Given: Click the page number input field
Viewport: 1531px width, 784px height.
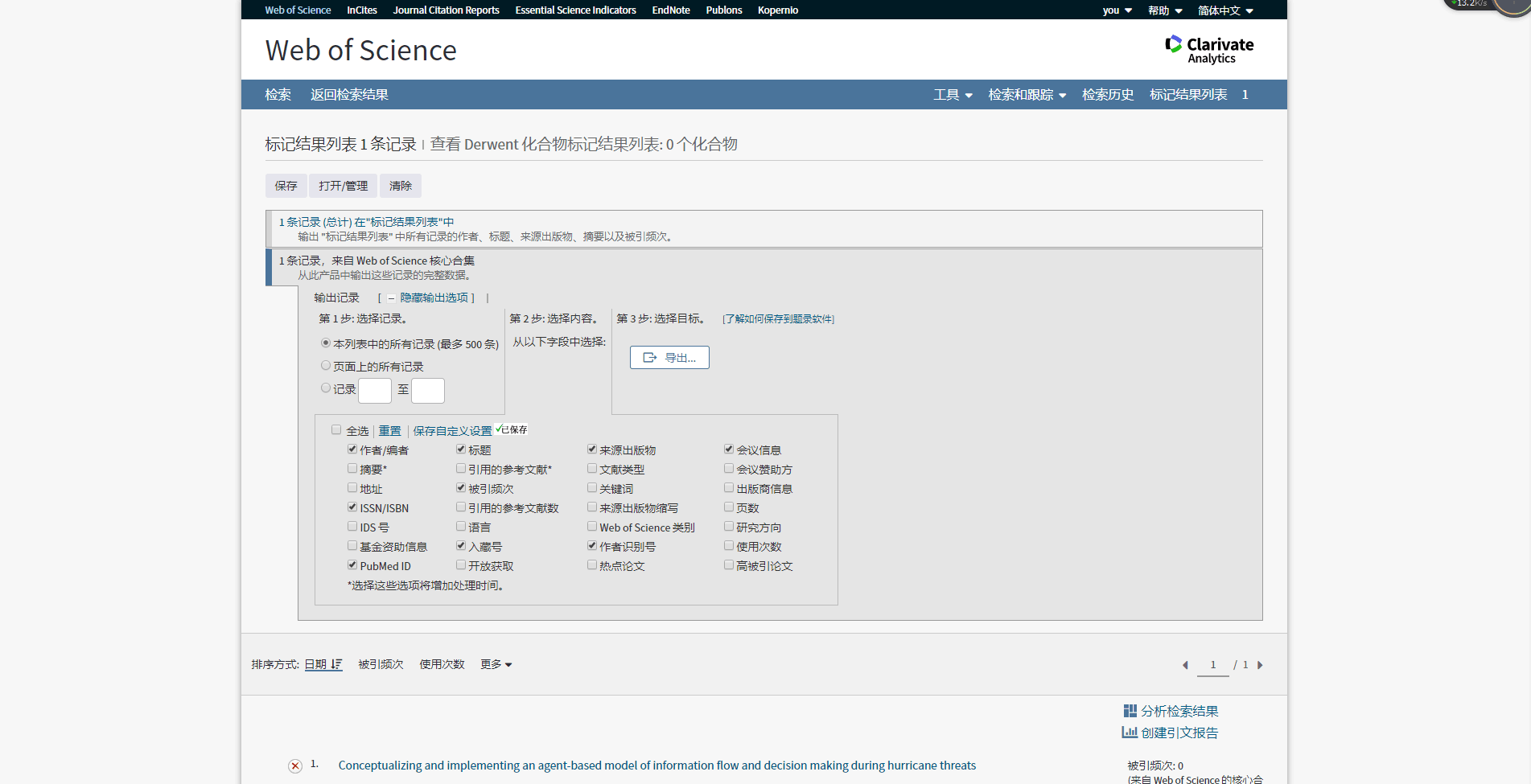Looking at the screenshot, I should (1212, 665).
